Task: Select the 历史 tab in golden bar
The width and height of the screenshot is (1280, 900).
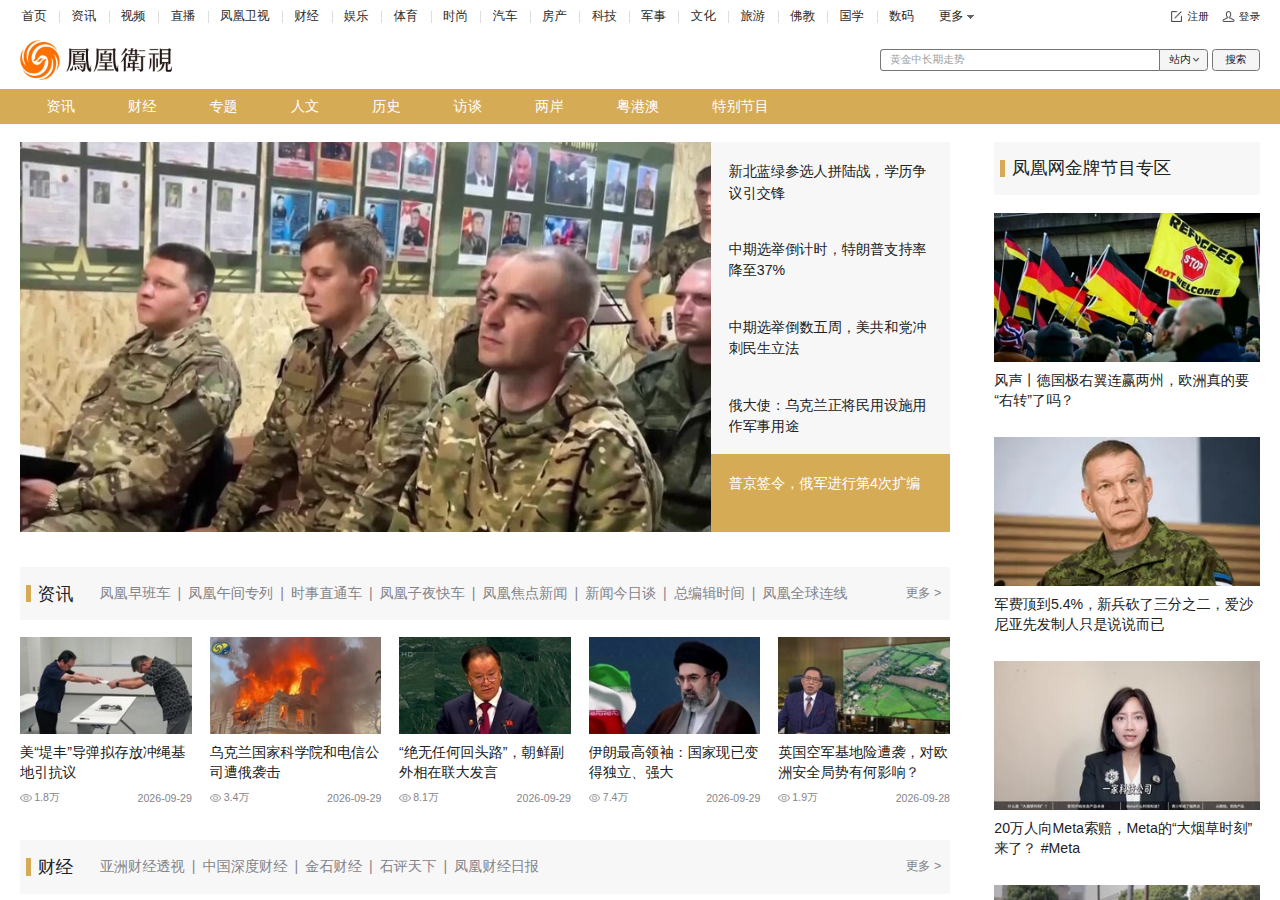Action: click(x=386, y=106)
